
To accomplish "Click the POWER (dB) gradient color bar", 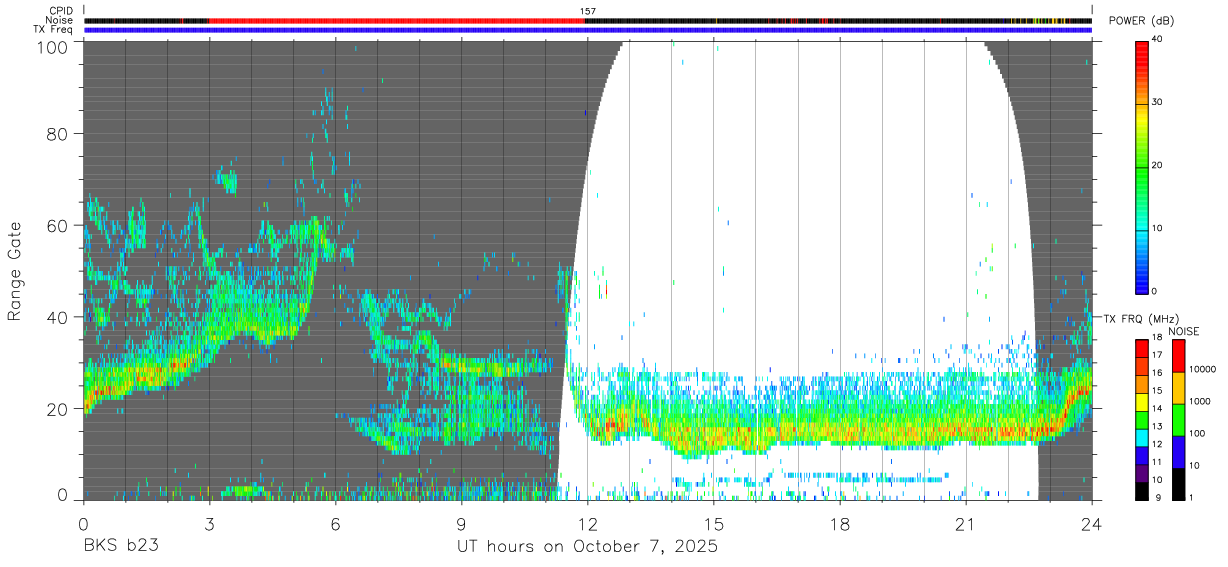I will tap(1142, 166).
